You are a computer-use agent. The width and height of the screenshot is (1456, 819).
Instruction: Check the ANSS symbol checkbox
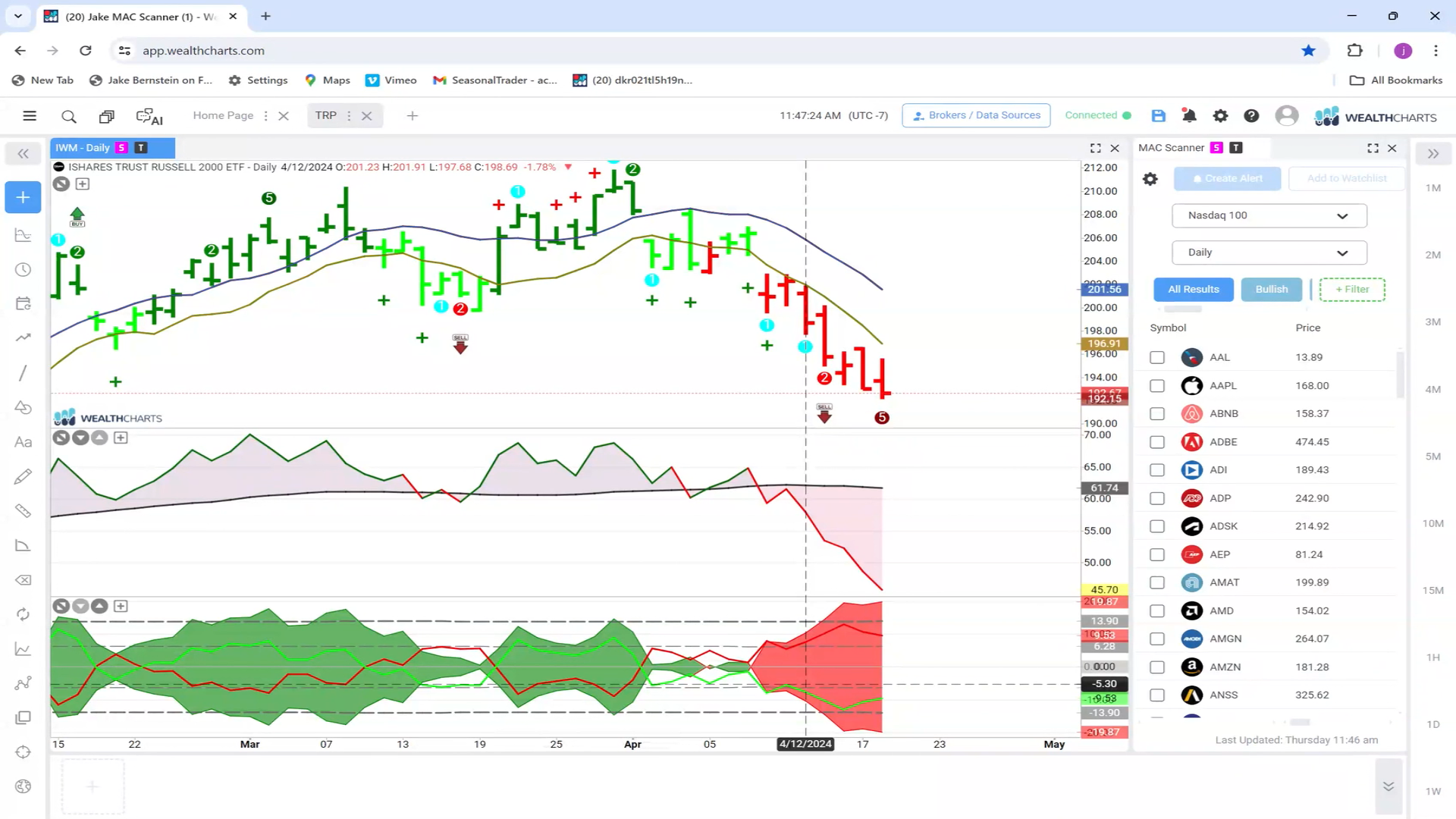[1156, 695]
